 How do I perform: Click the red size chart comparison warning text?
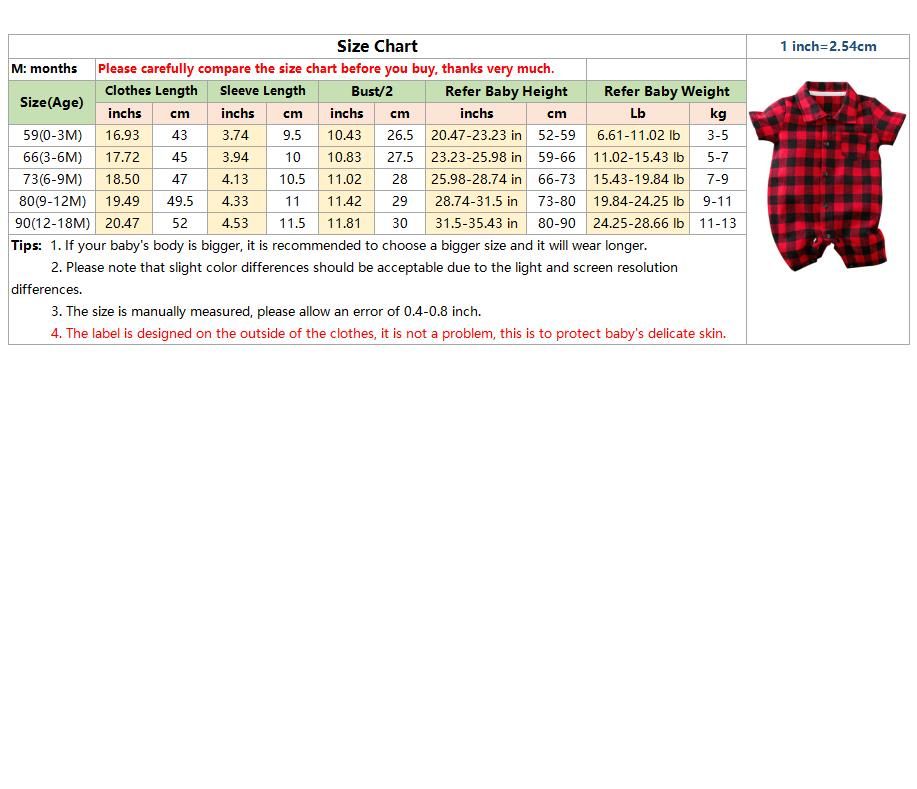[x=326, y=69]
